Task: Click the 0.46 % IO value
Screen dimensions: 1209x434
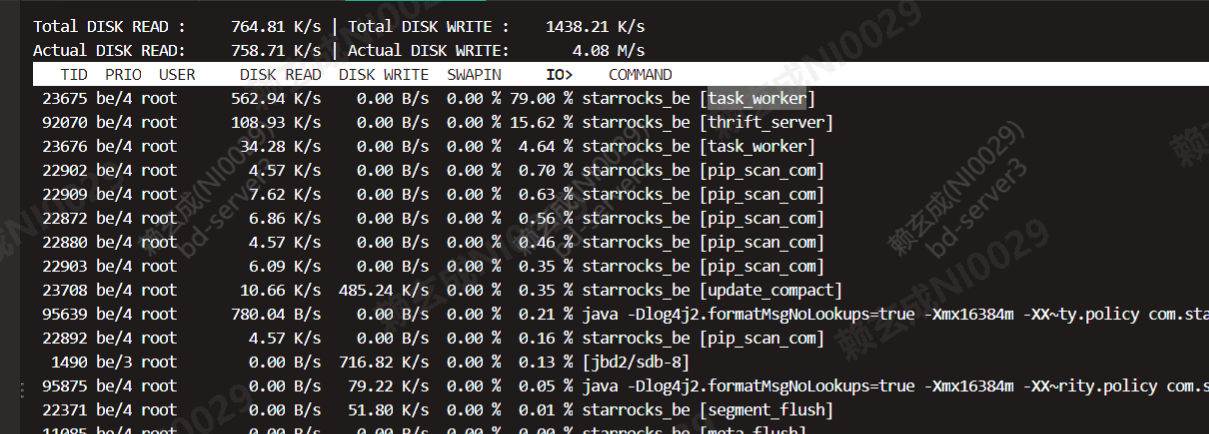Action: pos(546,242)
